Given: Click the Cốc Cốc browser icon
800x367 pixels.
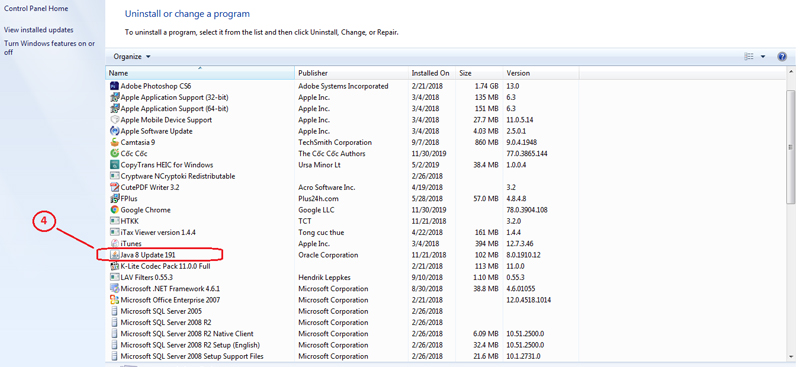Looking at the screenshot, I should 115,154.
